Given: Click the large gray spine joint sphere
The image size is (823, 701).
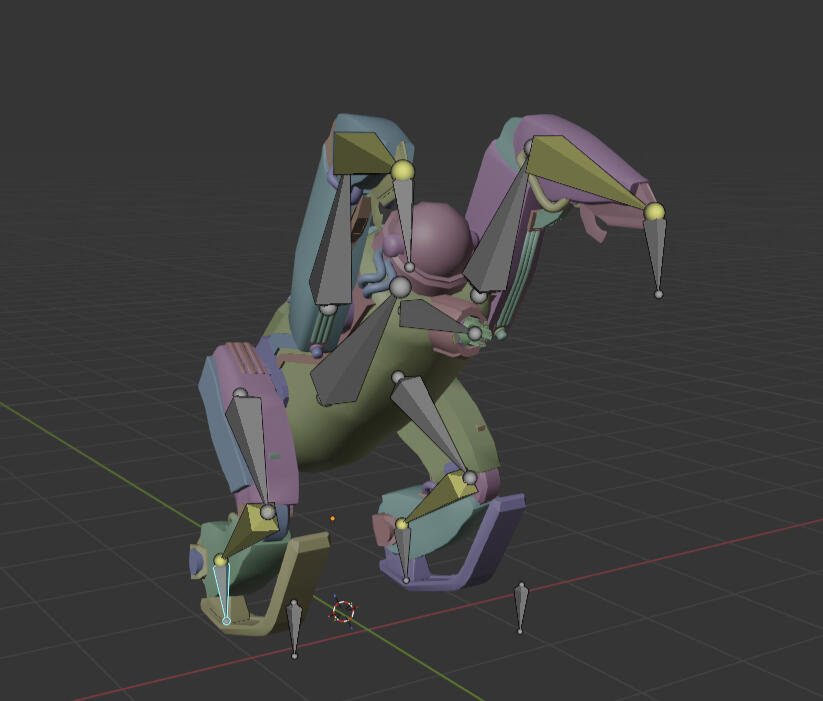Looking at the screenshot, I should point(400,286).
